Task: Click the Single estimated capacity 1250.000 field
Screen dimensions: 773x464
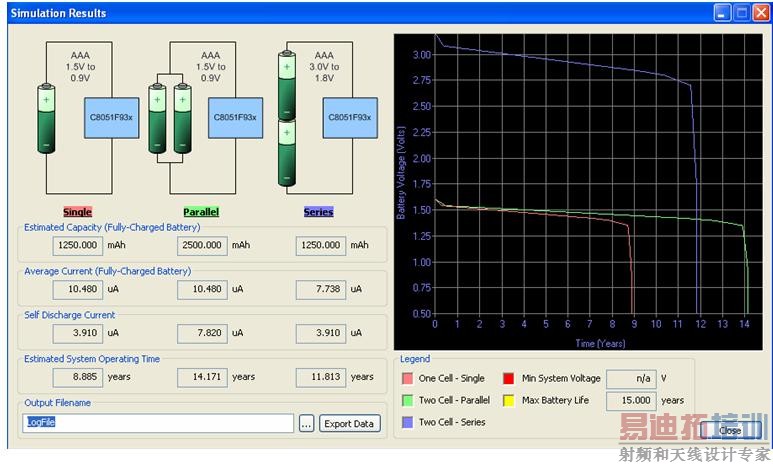Action: (76, 245)
